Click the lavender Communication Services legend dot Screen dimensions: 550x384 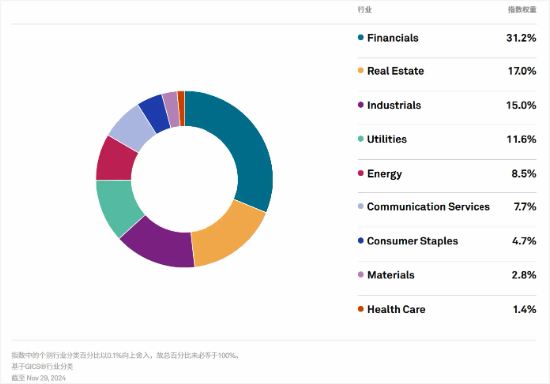click(361, 206)
